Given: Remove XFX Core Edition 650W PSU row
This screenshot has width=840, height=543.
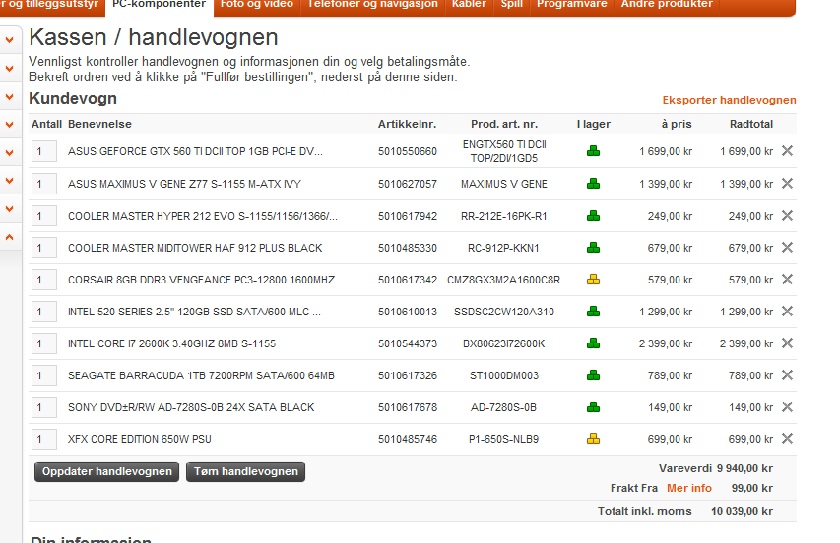Looking at the screenshot, I should pyautogui.click(x=787, y=439).
